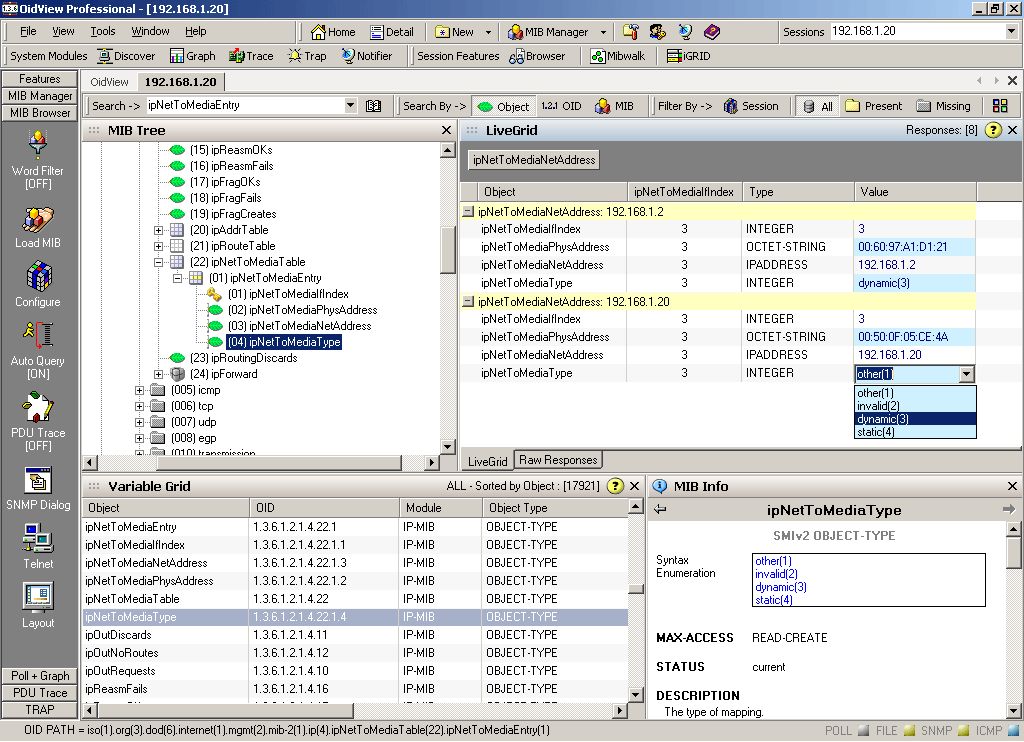This screenshot has height=742, width=1024.
Task: Open the SNMP Dialog tool
Action: (x=38, y=480)
